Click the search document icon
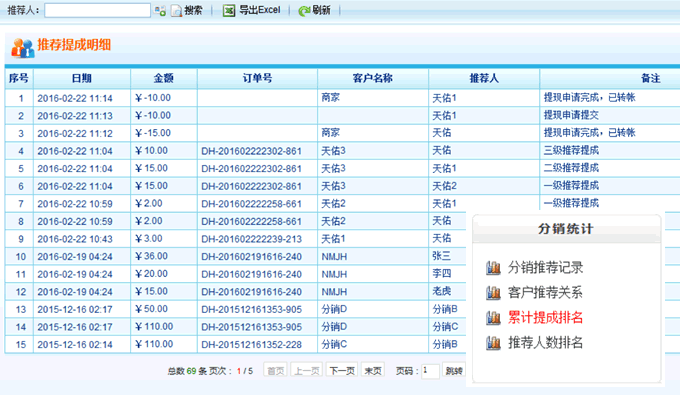The height and width of the screenshot is (395, 680). click(x=176, y=11)
